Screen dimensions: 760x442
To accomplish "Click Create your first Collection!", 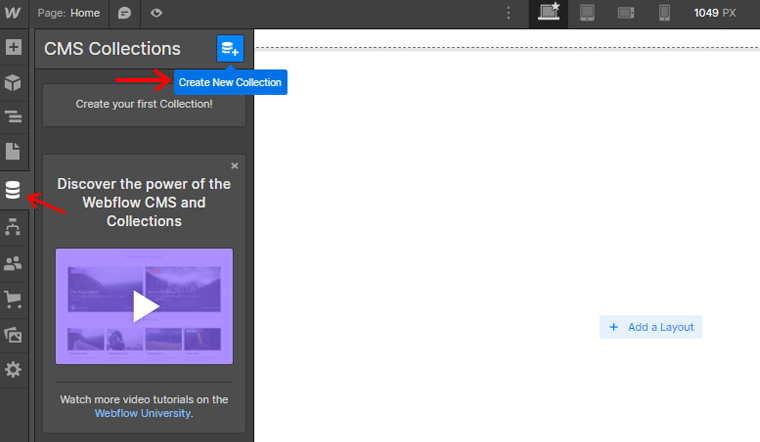I will [x=144, y=104].
